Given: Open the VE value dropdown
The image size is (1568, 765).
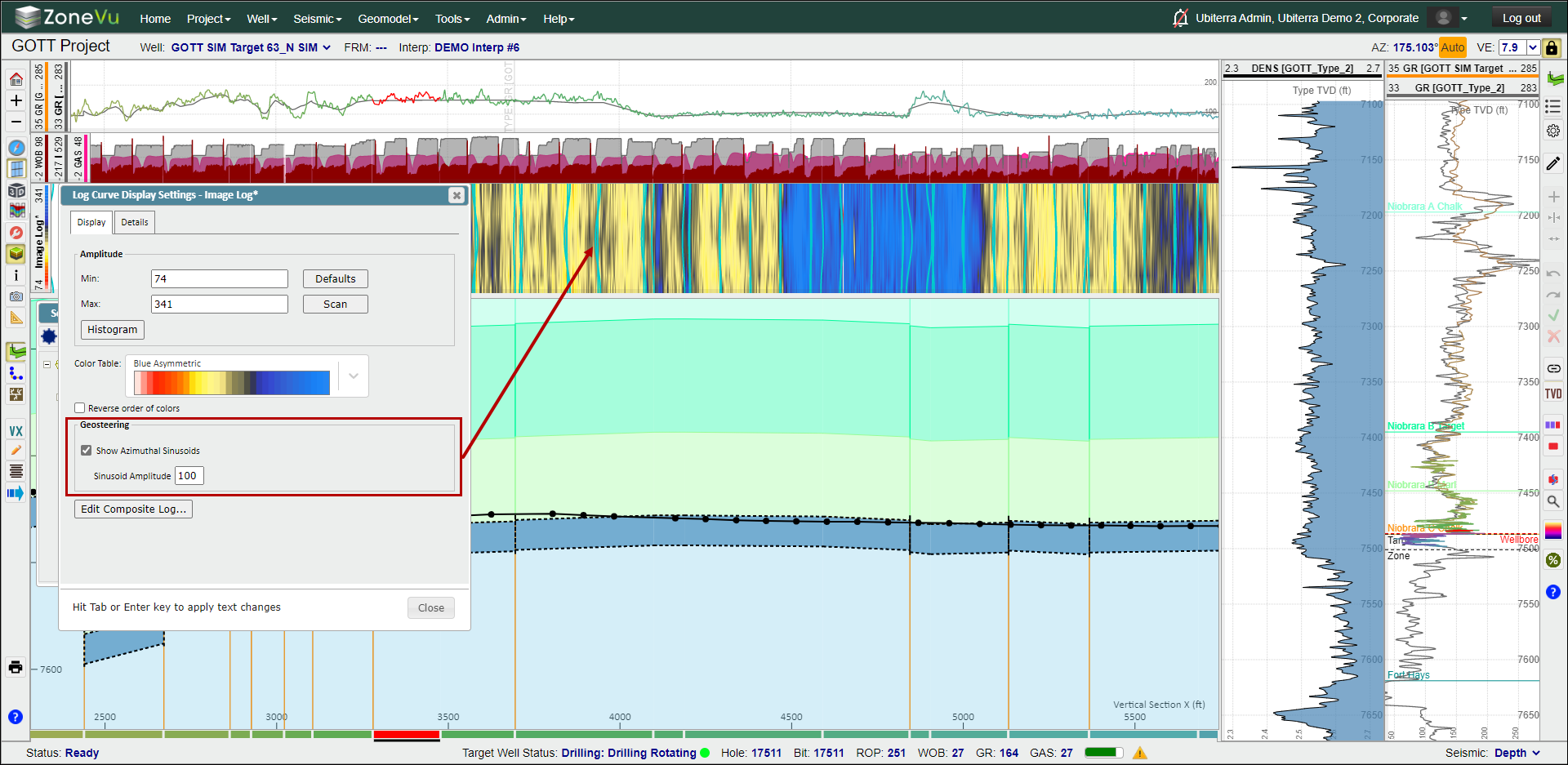Looking at the screenshot, I should coord(1533,47).
